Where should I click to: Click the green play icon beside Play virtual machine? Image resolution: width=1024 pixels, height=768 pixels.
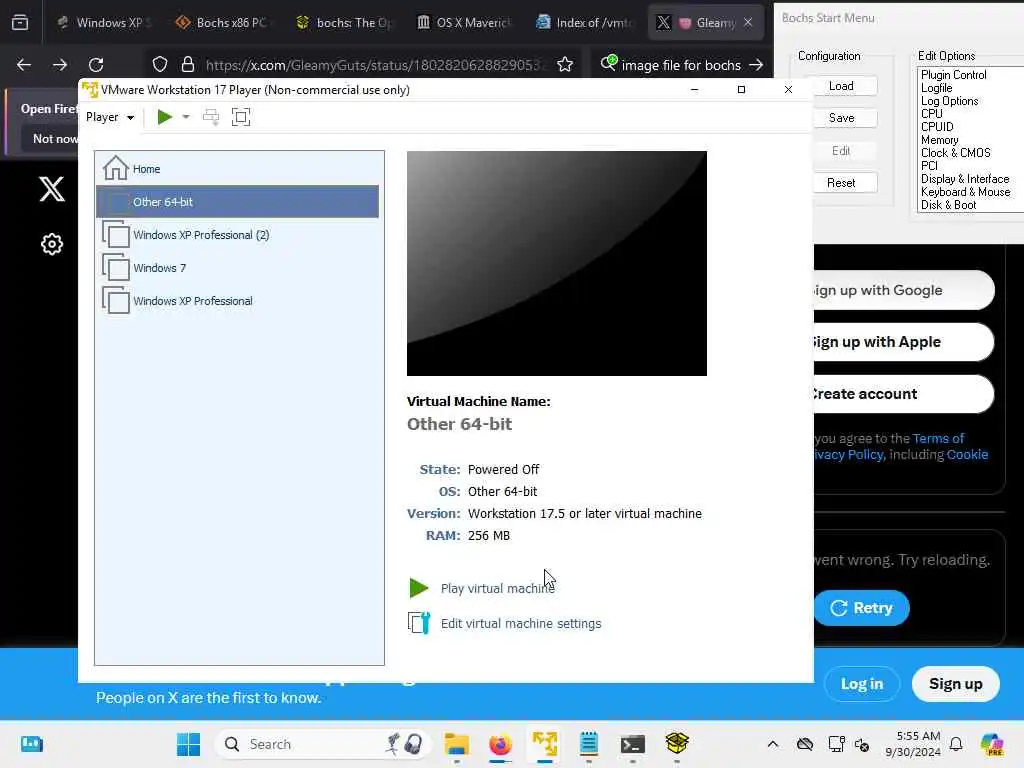point(419,588)
